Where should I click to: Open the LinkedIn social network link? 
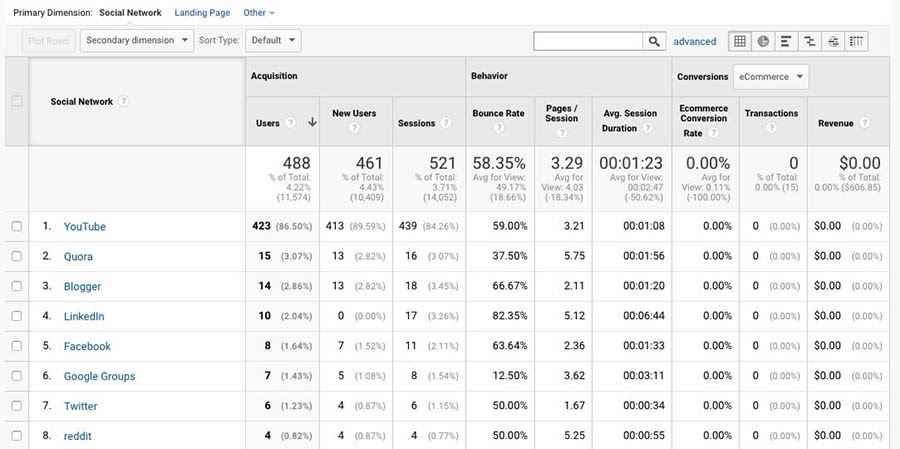(x=84, y=316)
